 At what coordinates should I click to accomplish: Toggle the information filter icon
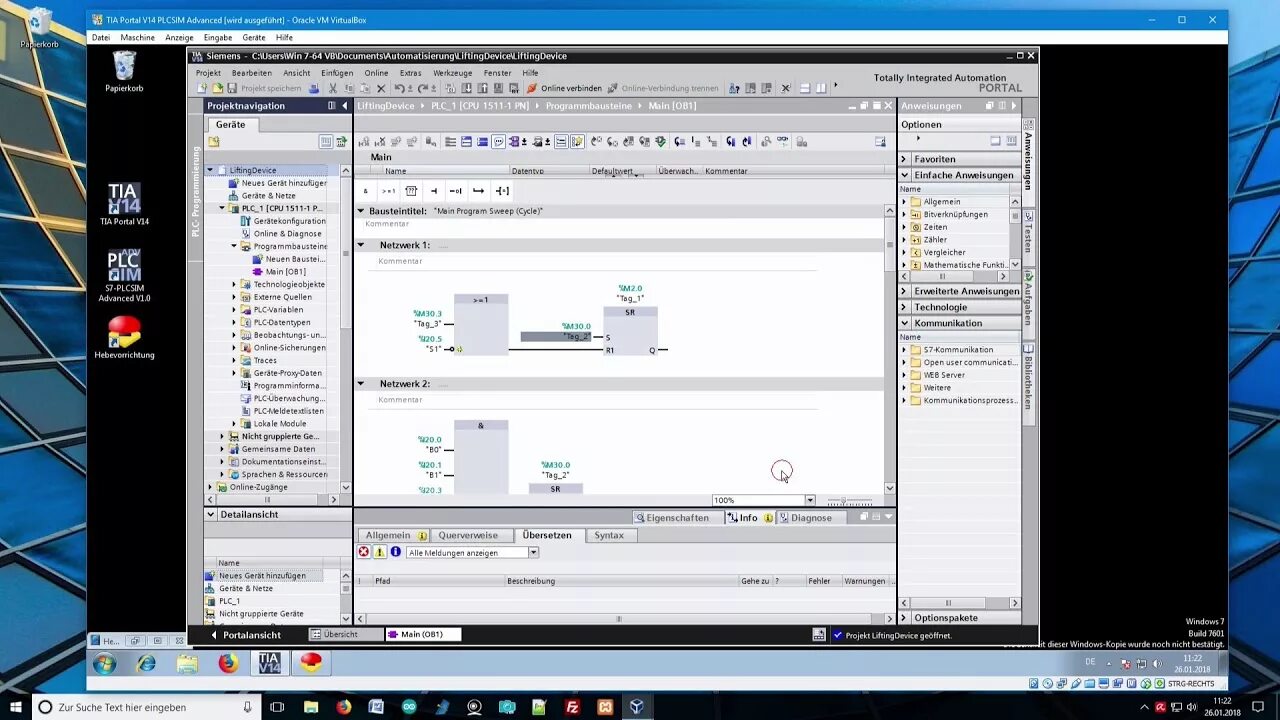click(396, 552)
